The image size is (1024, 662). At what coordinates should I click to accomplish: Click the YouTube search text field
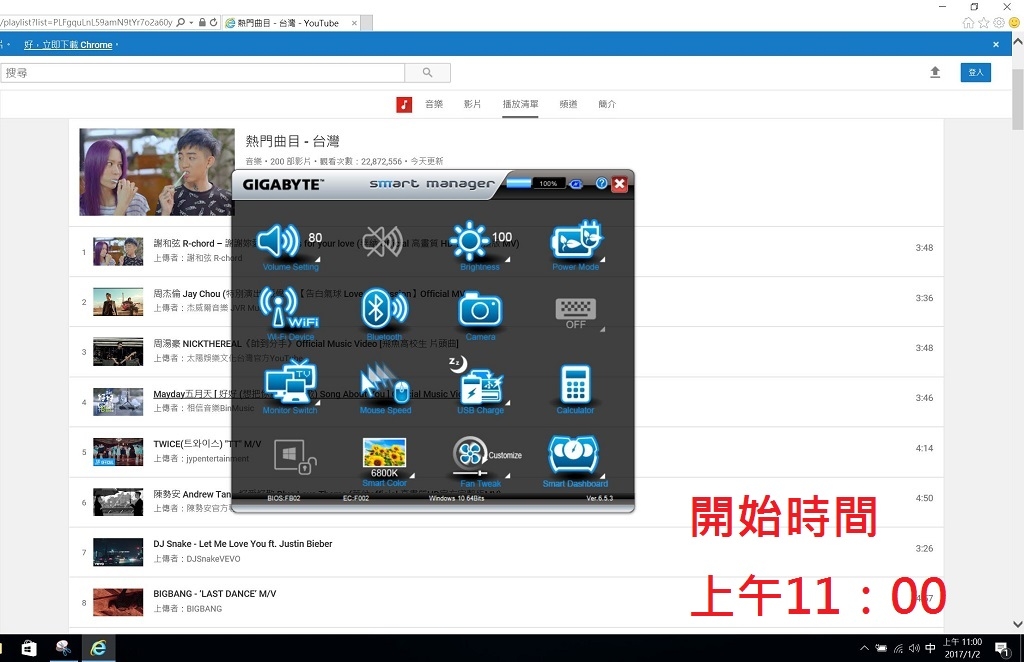[202, 72]
